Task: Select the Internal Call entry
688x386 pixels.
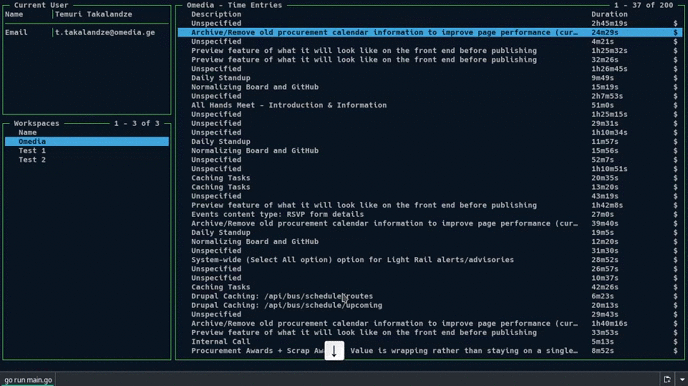Action: 430,342
